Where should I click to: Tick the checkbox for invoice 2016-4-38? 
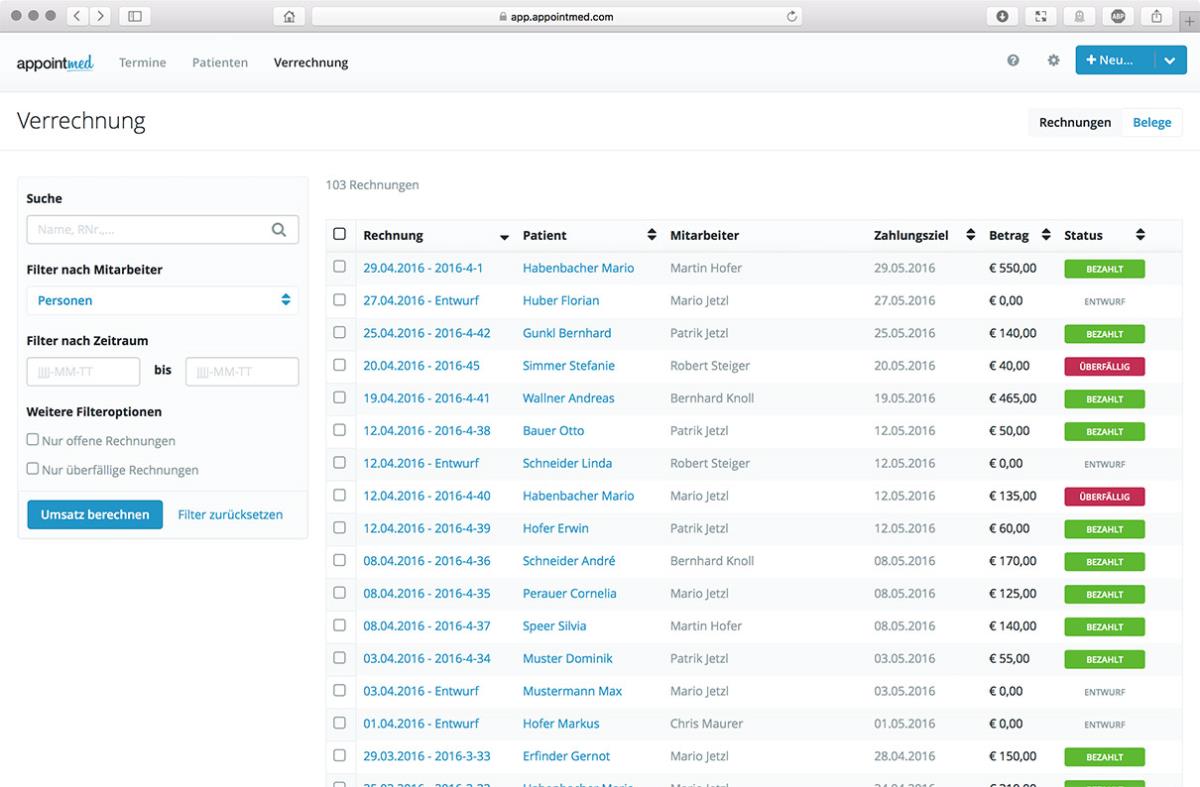pos(340,429)
